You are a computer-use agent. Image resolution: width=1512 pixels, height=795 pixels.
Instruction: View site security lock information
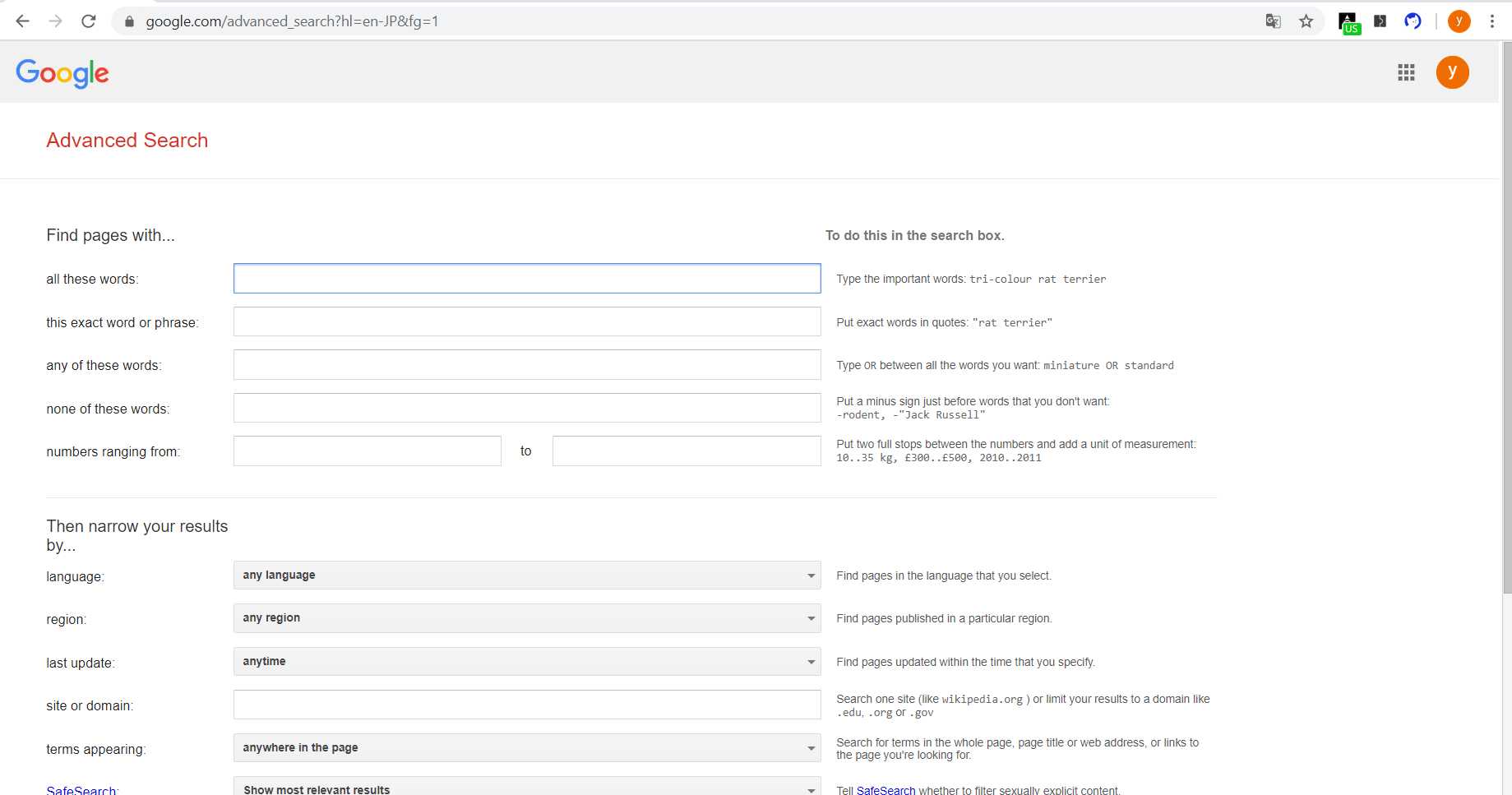129,21
